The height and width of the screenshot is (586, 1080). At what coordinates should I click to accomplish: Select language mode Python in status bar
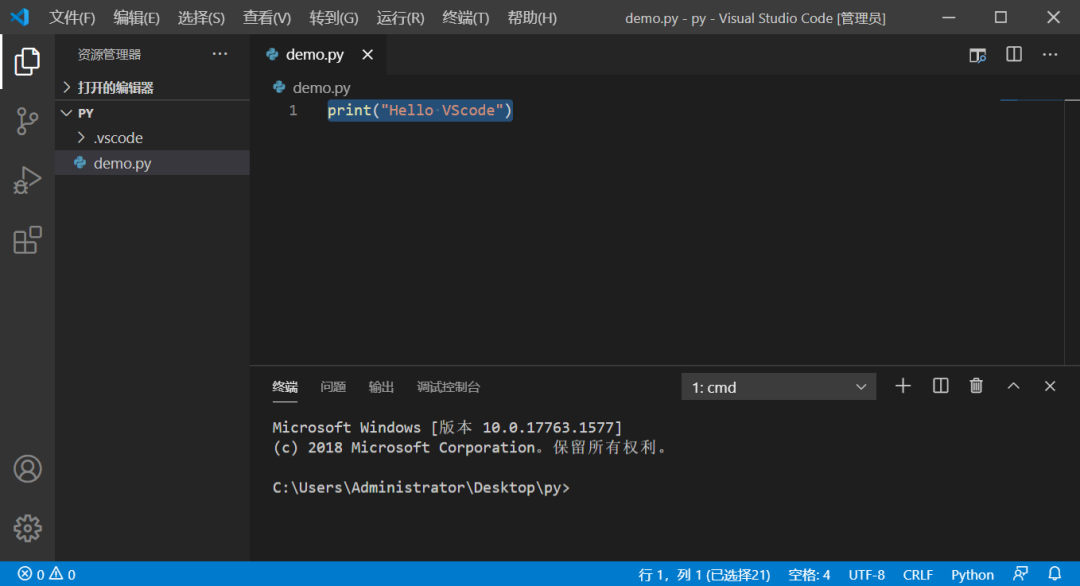point(973,574)
